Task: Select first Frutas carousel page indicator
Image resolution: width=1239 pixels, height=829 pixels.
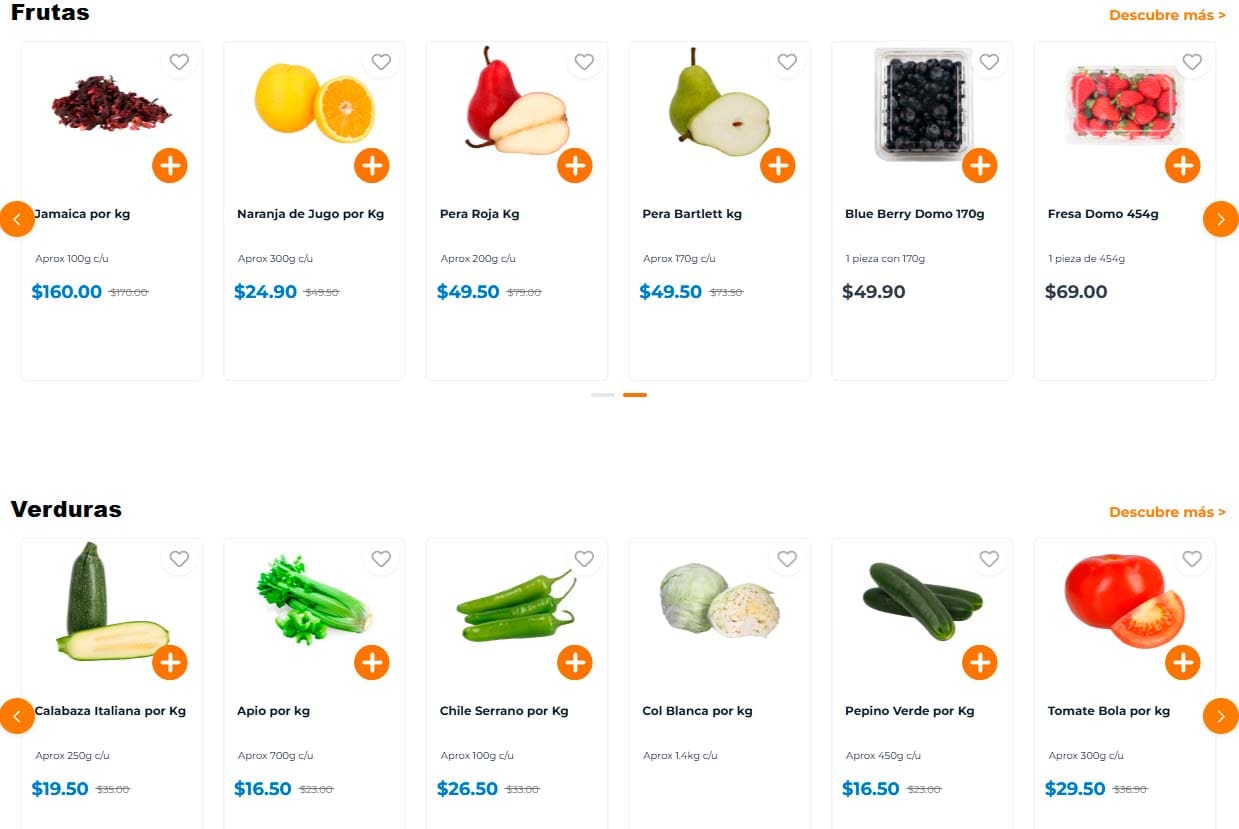Action: [603, 395]
